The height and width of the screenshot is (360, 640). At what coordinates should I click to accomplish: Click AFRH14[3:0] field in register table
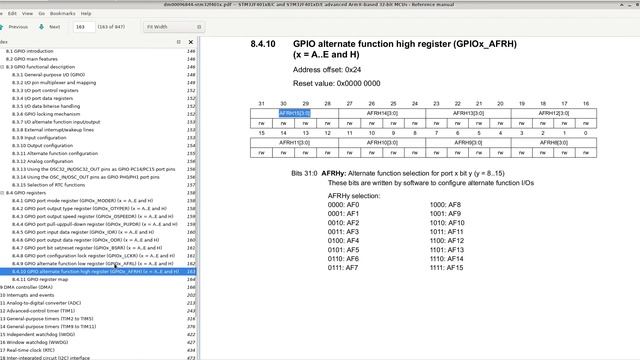382,113
